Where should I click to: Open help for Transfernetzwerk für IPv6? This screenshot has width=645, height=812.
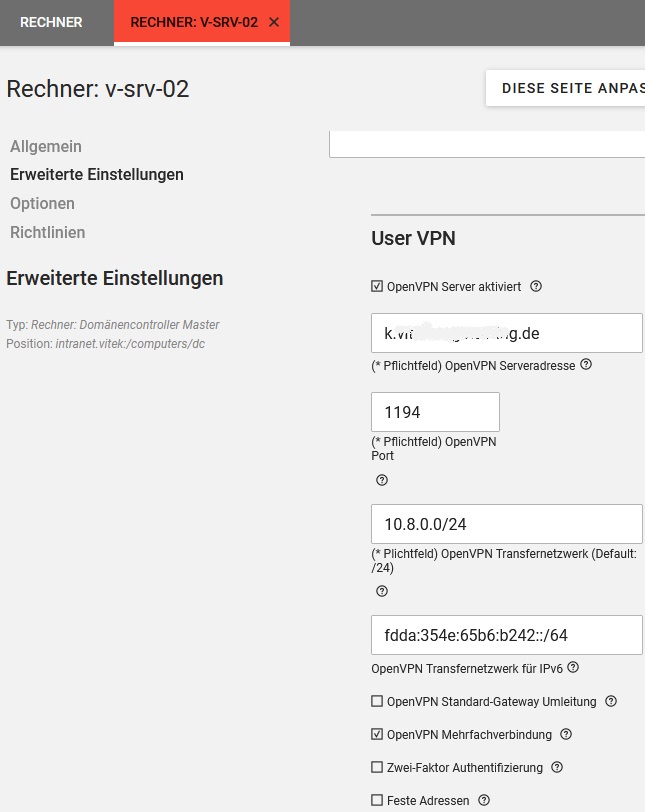(573, 668)
